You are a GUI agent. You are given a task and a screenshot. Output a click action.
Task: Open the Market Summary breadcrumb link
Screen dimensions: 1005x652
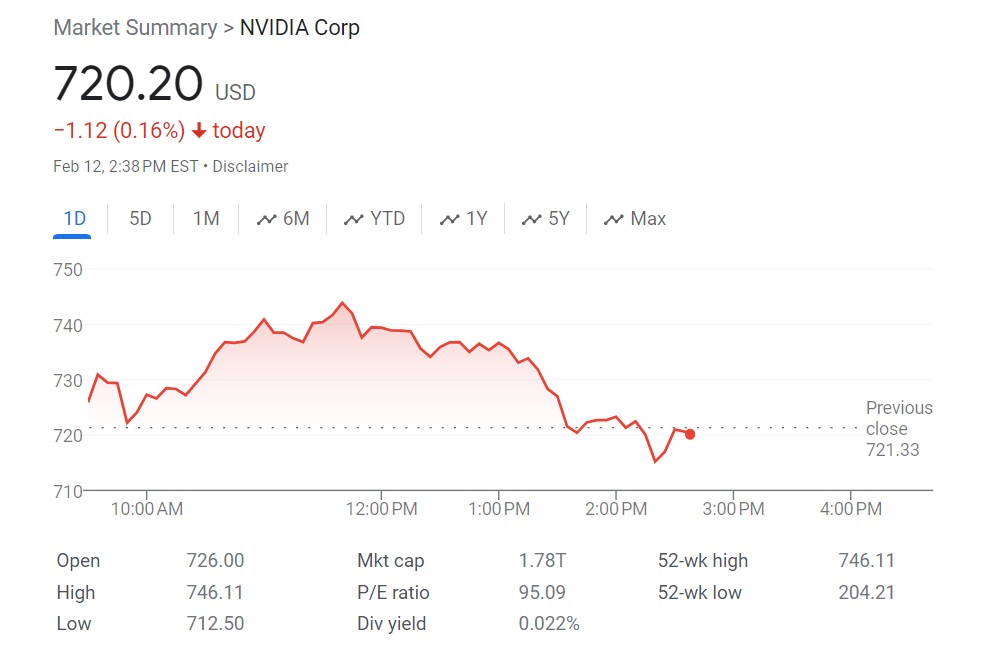(x=135, y=28)
